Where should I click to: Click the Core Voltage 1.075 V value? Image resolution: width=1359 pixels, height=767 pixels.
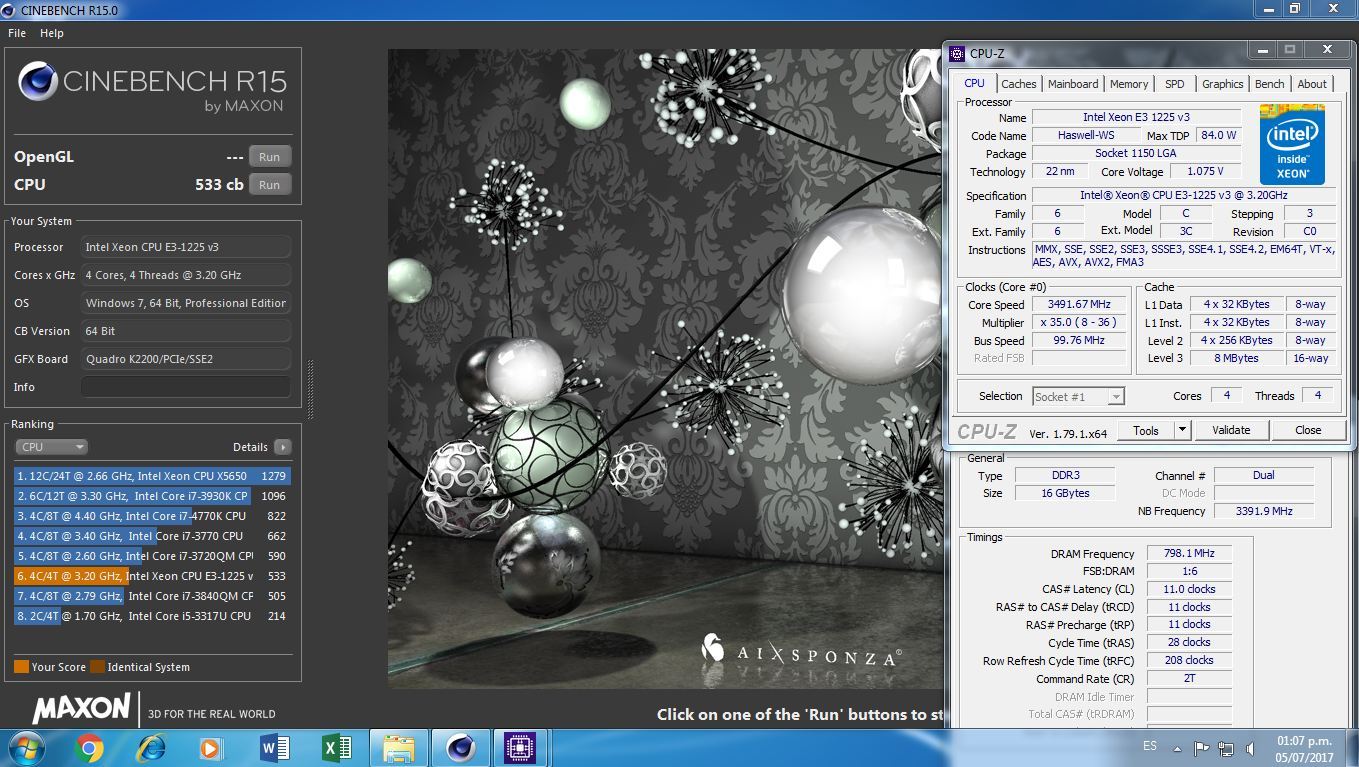(x=1205, y=171)
